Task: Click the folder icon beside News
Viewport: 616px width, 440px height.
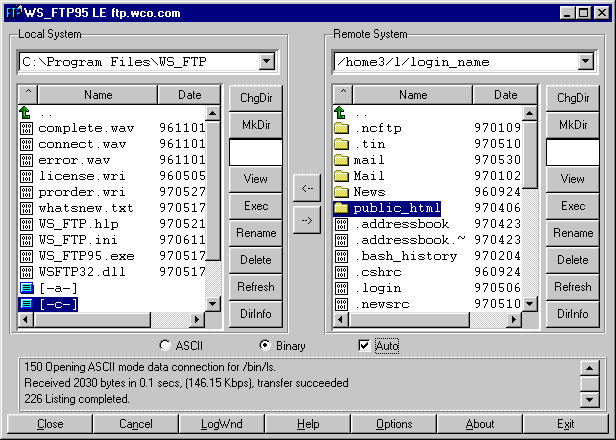Action: coord(341,192)
